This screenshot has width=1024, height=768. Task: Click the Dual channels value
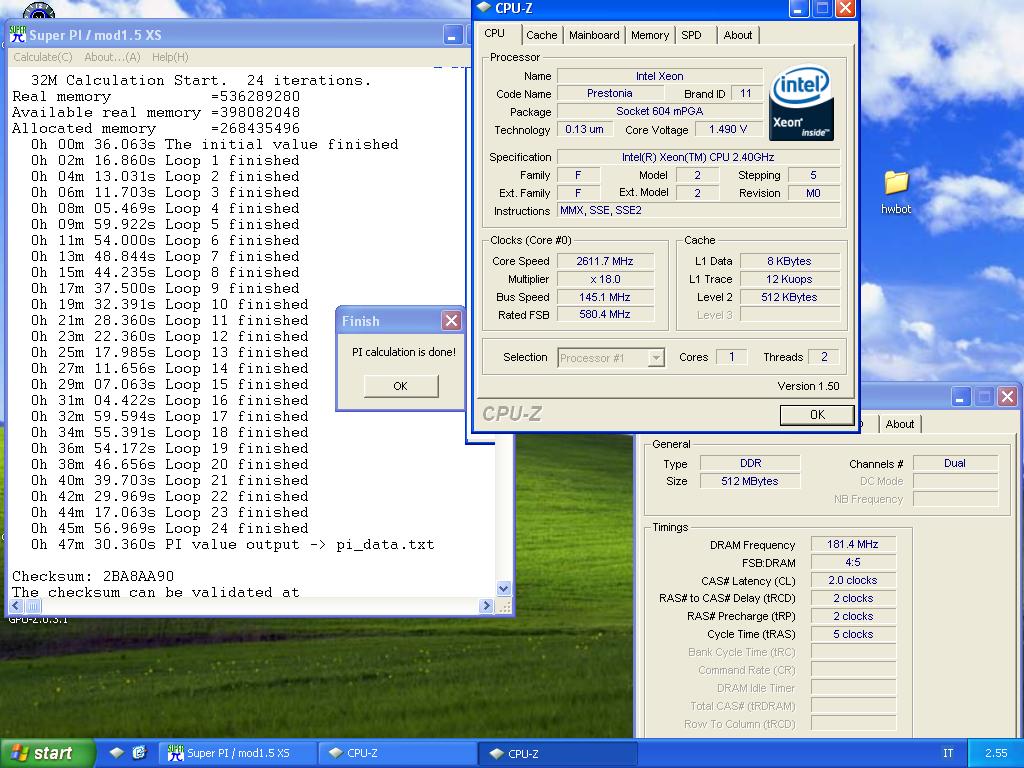click(x=955, y=463)
